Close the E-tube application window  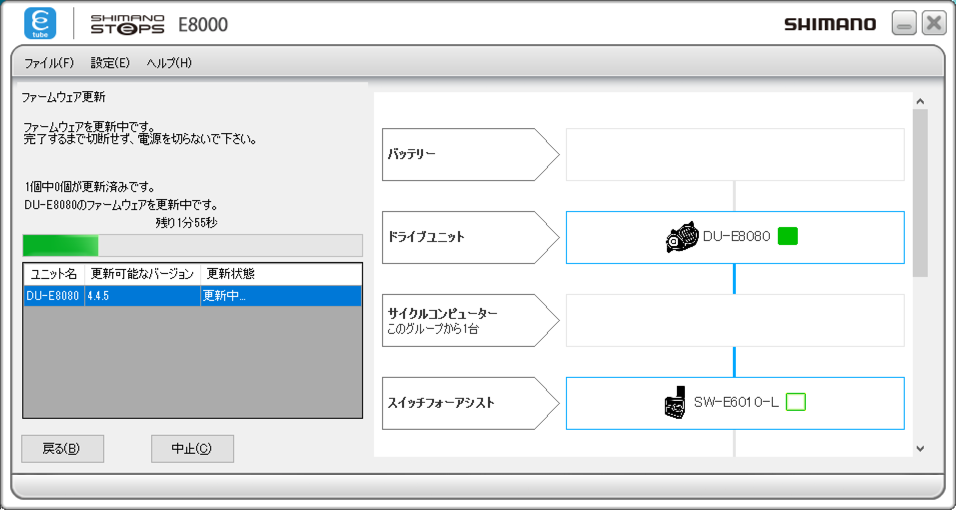(x=933, y=25)
